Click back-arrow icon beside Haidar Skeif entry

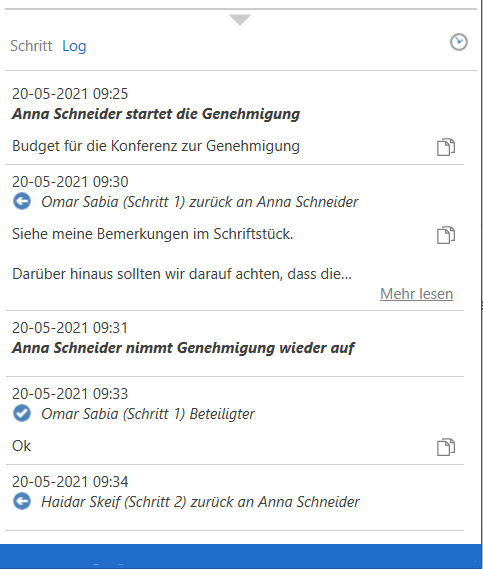click(x=22, y=502)
